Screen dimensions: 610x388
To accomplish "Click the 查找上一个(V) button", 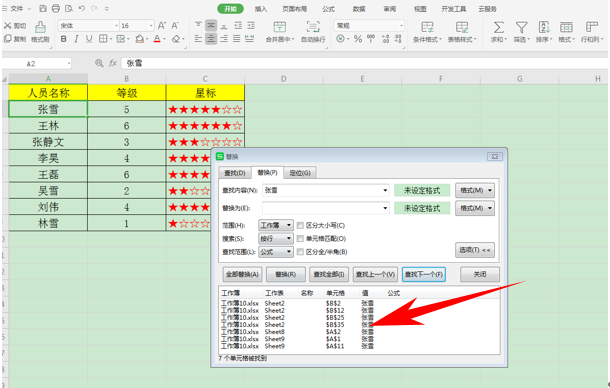I will (x=375, y=274).
